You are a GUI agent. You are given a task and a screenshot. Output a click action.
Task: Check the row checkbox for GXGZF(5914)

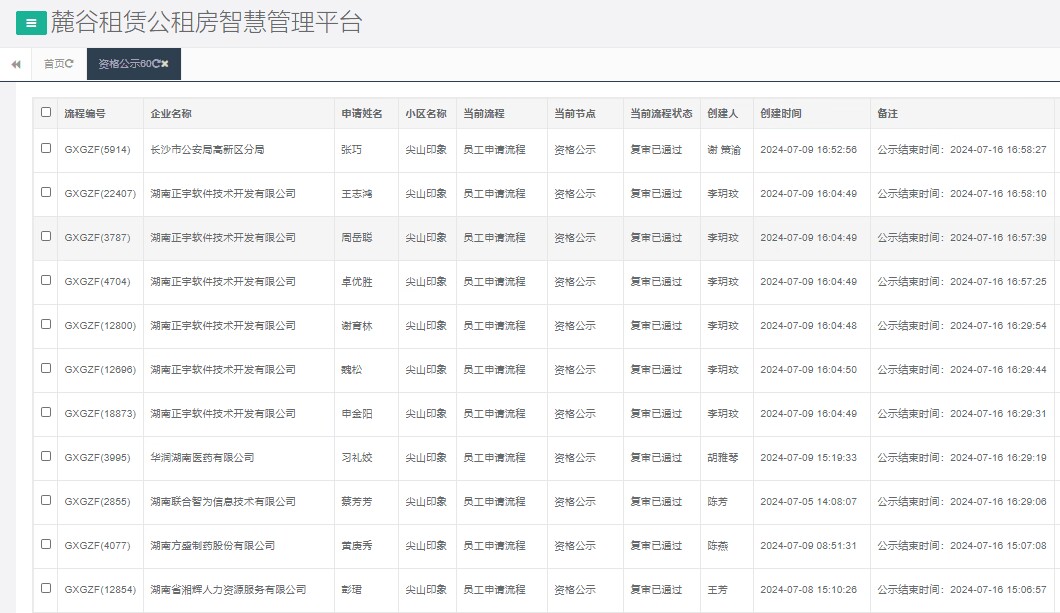pos(45,149)
